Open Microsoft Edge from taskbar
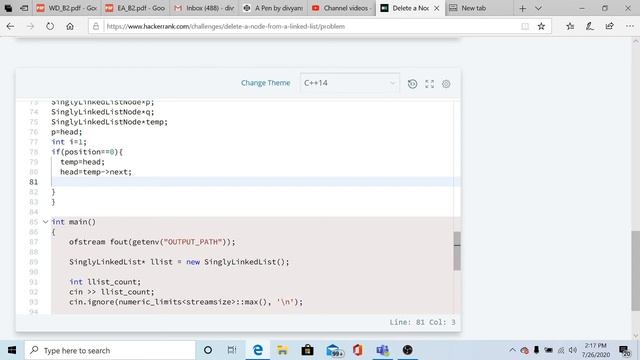The image size is (640, 360). 258,350
